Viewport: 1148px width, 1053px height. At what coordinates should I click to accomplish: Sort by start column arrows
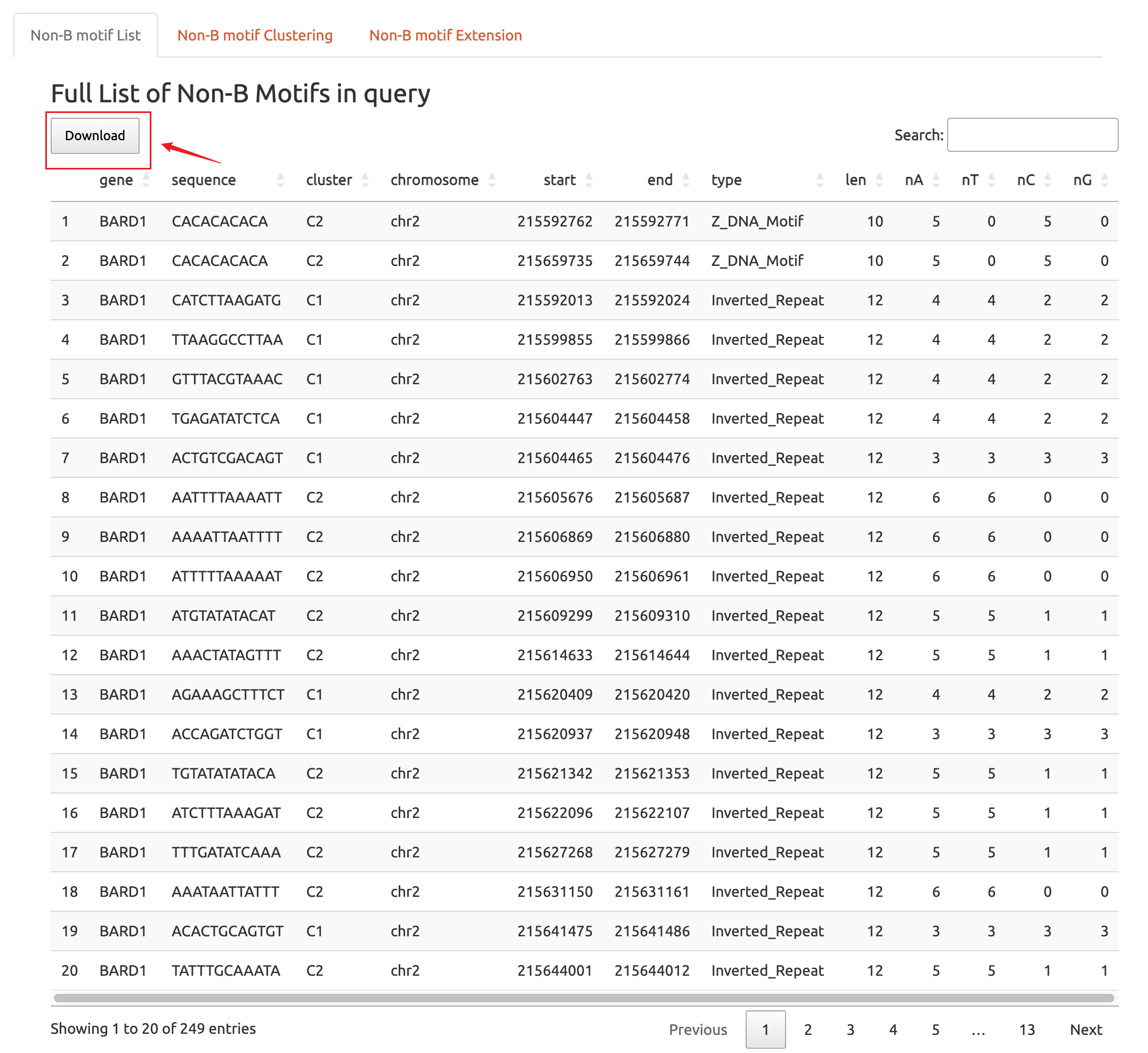pos(589,180)
